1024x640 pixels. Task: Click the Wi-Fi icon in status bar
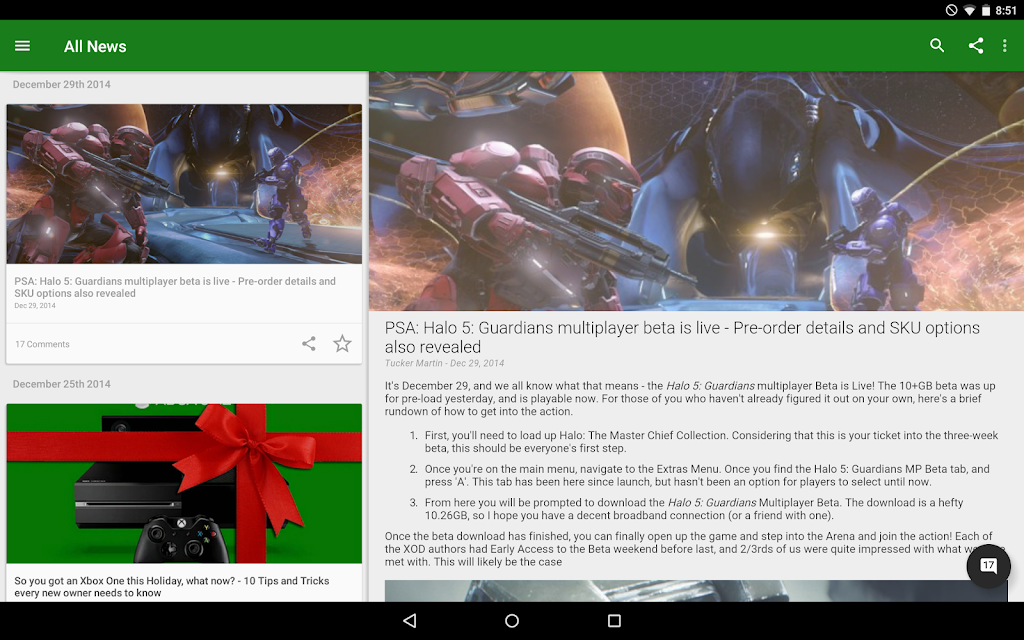point(970,10)
